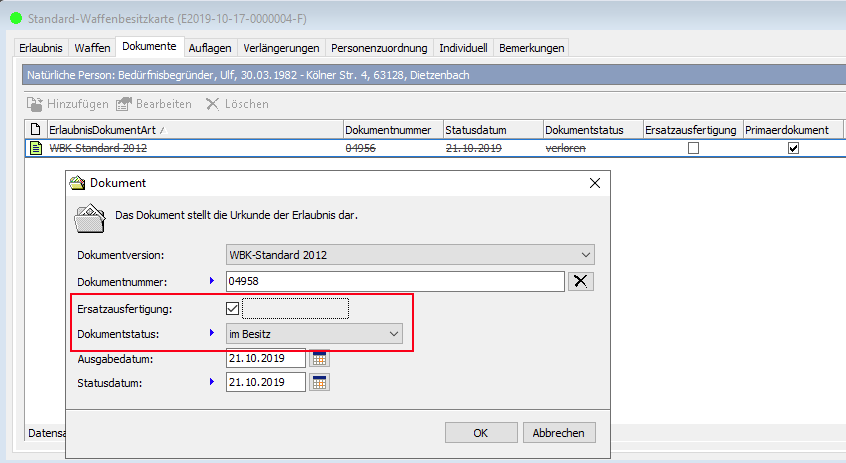Click the document column header icon
This screenshot has height=463, width=846.
[x=36, y=130]
